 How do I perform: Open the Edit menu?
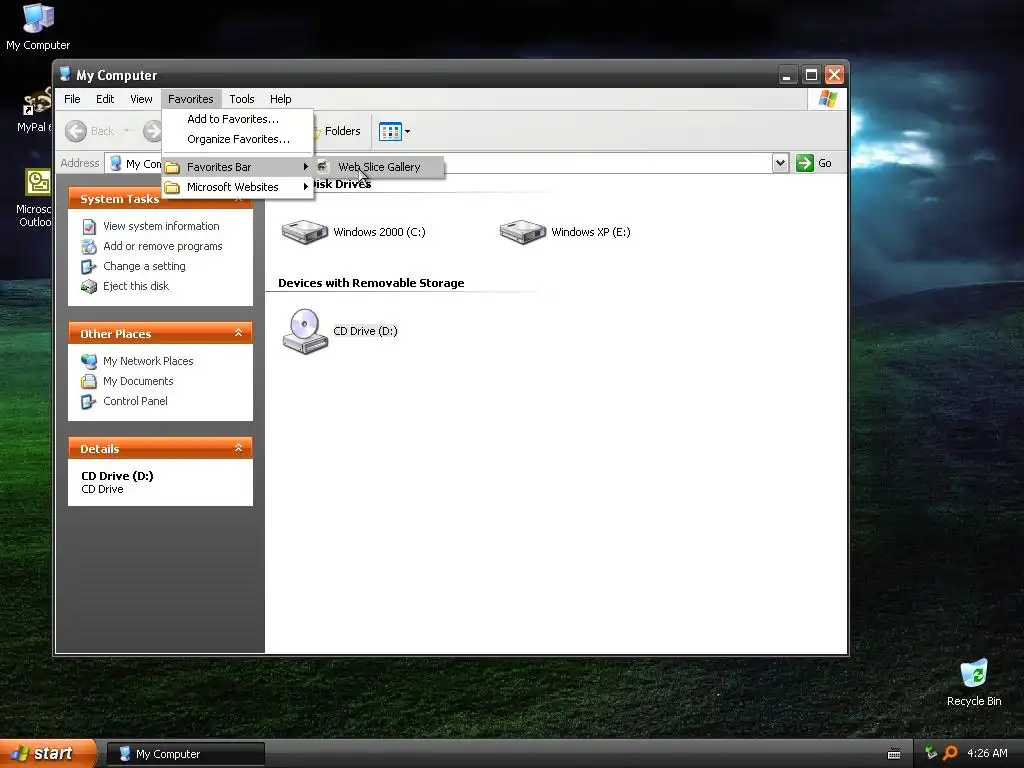105,99
